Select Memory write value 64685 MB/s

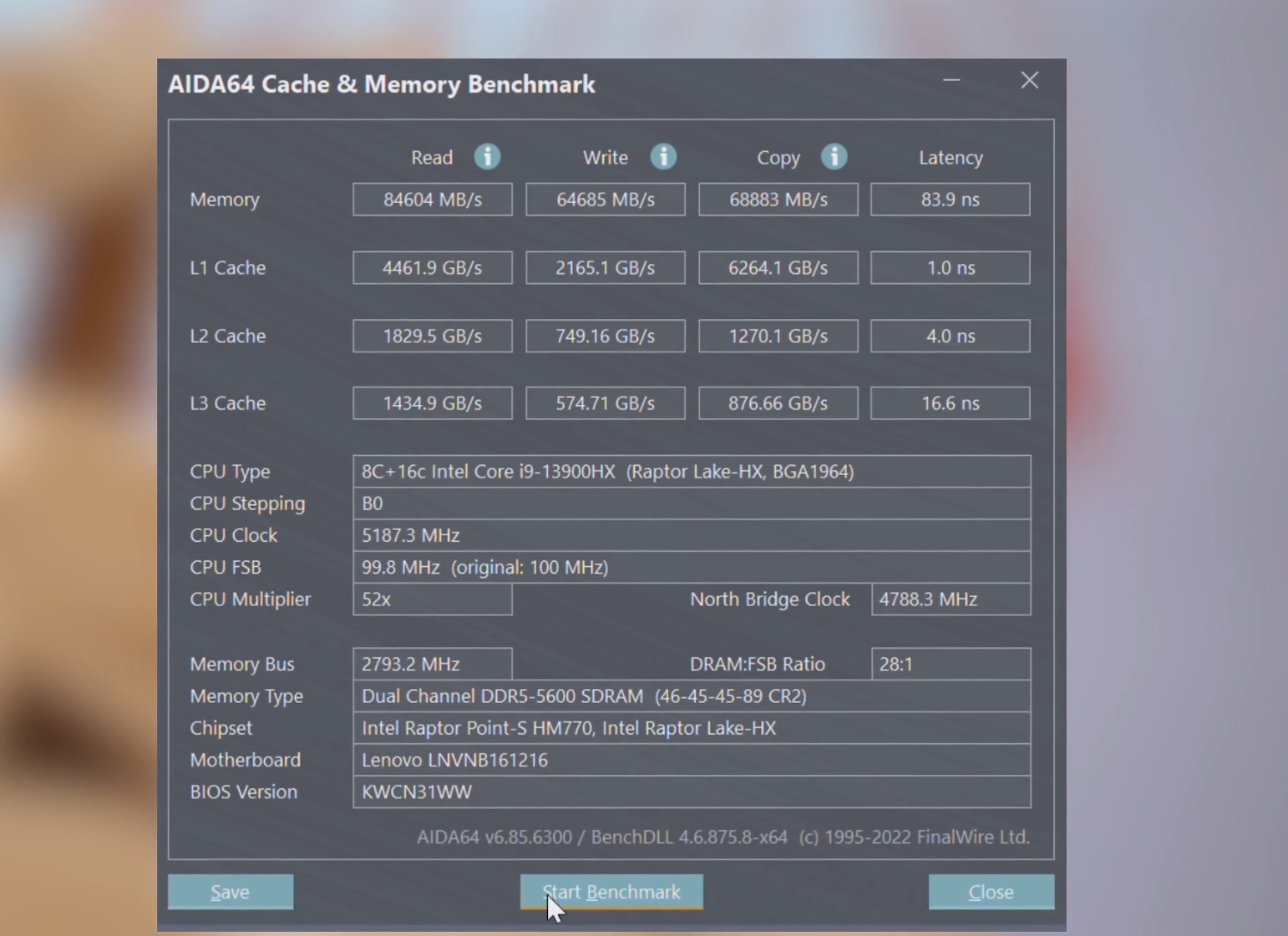(x=606, y=200)
